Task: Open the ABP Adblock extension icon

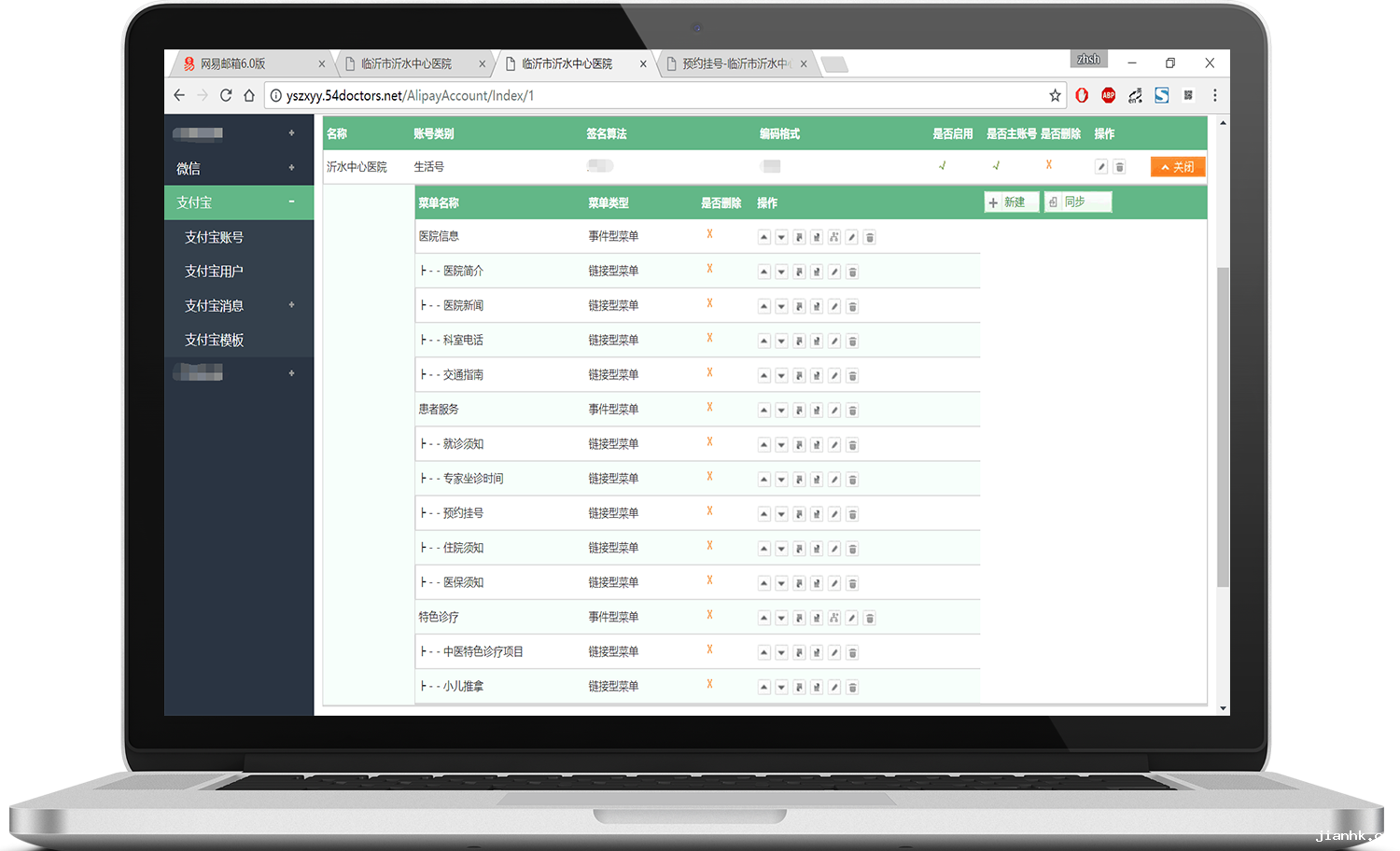Action: tap(1108, 95)
